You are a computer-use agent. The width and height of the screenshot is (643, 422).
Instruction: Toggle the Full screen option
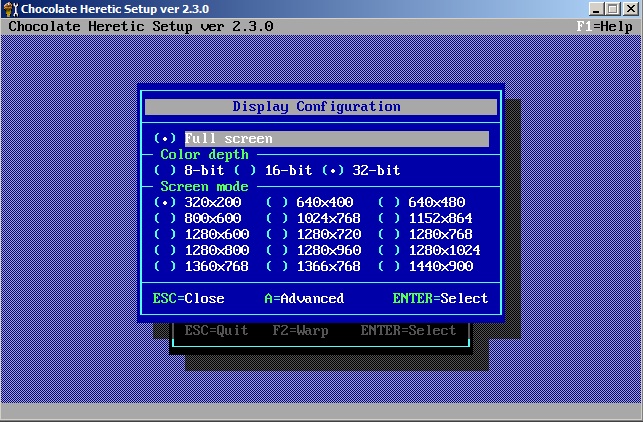(x=321, y=139)
